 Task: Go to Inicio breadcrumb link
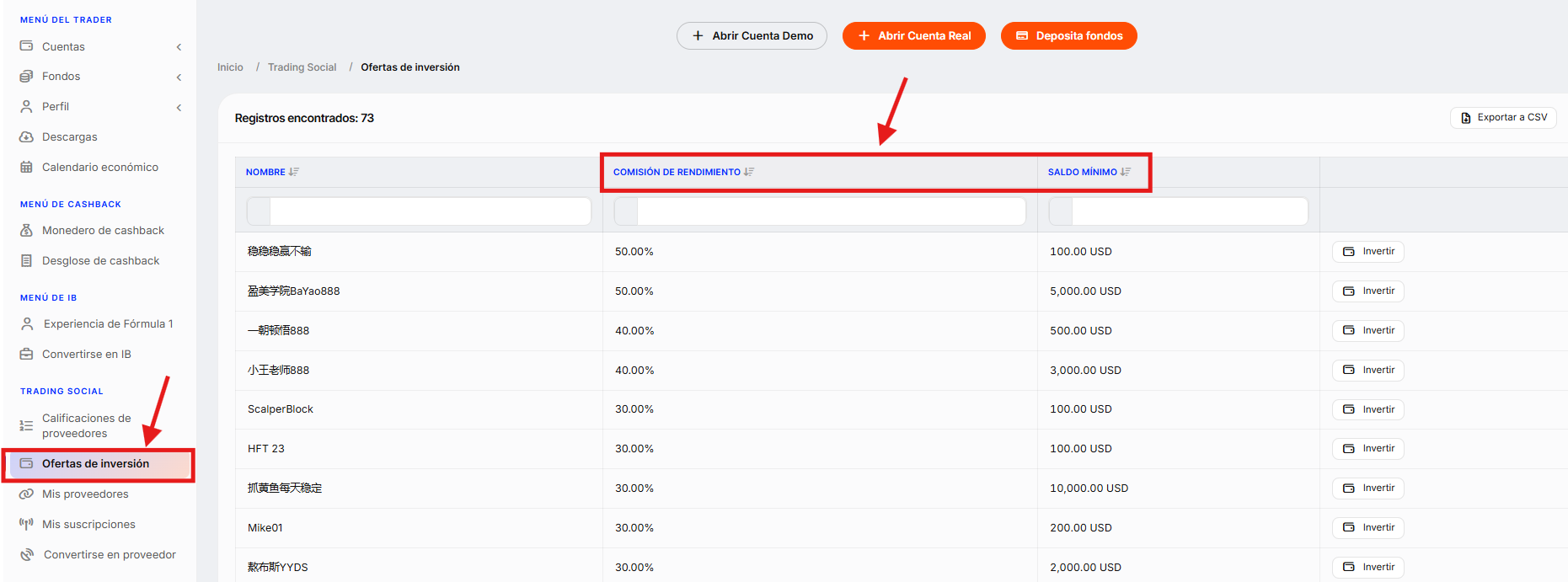[230, 67]
